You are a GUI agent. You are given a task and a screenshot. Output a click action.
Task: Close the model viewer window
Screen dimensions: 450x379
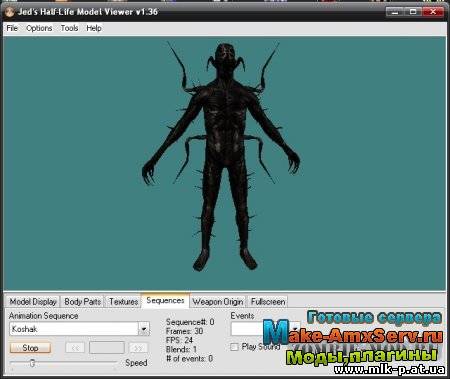click(433, 12)
